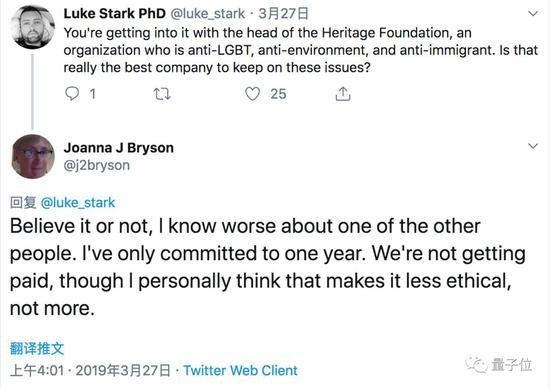Image resolution: width=550 pixels, height=389 pixels.
Task: Retweet Luke Stark's tweet
Action: [x=162, y=94]
